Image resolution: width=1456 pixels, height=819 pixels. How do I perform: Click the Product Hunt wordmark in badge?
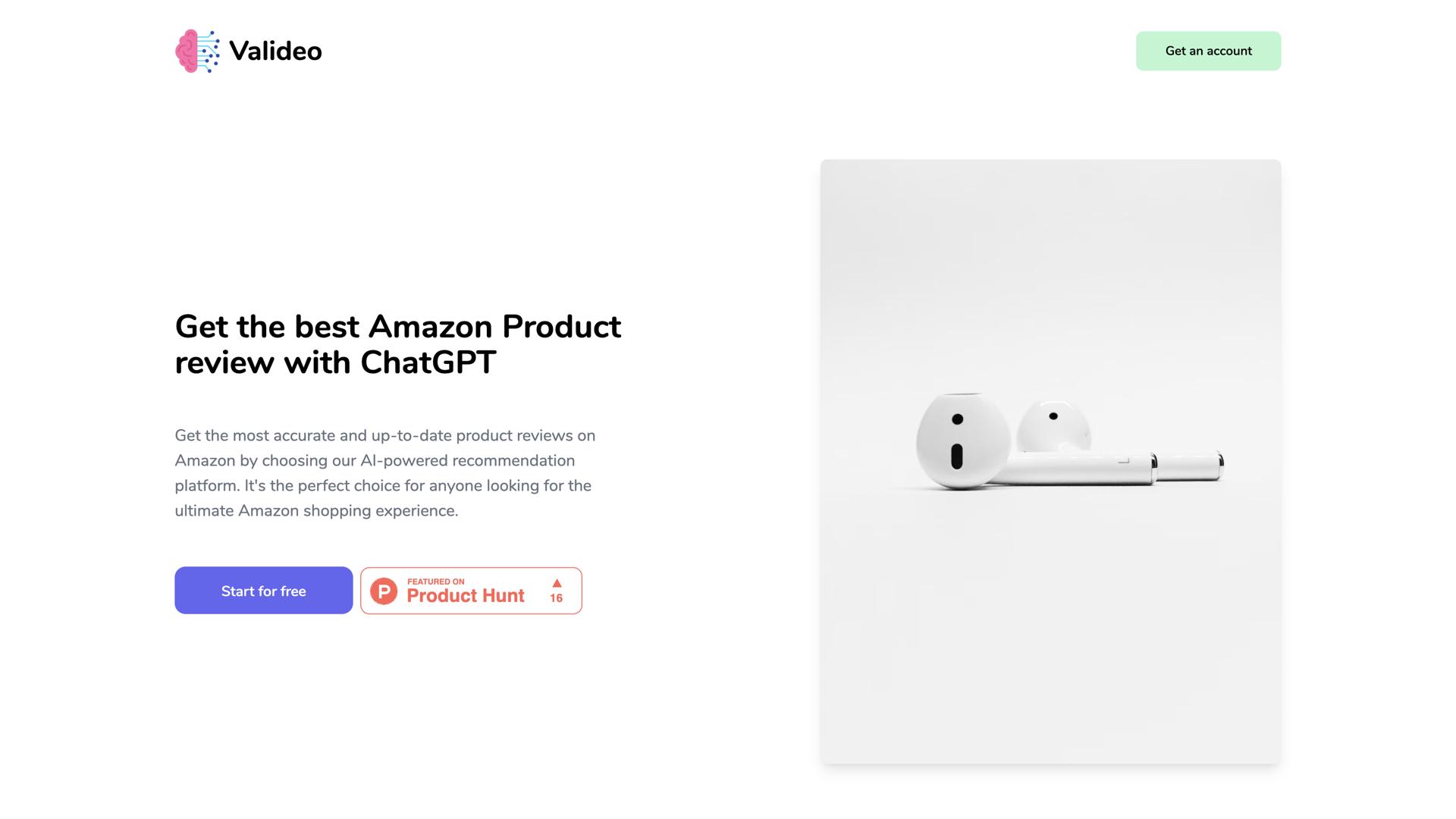[x=465, y=596]
